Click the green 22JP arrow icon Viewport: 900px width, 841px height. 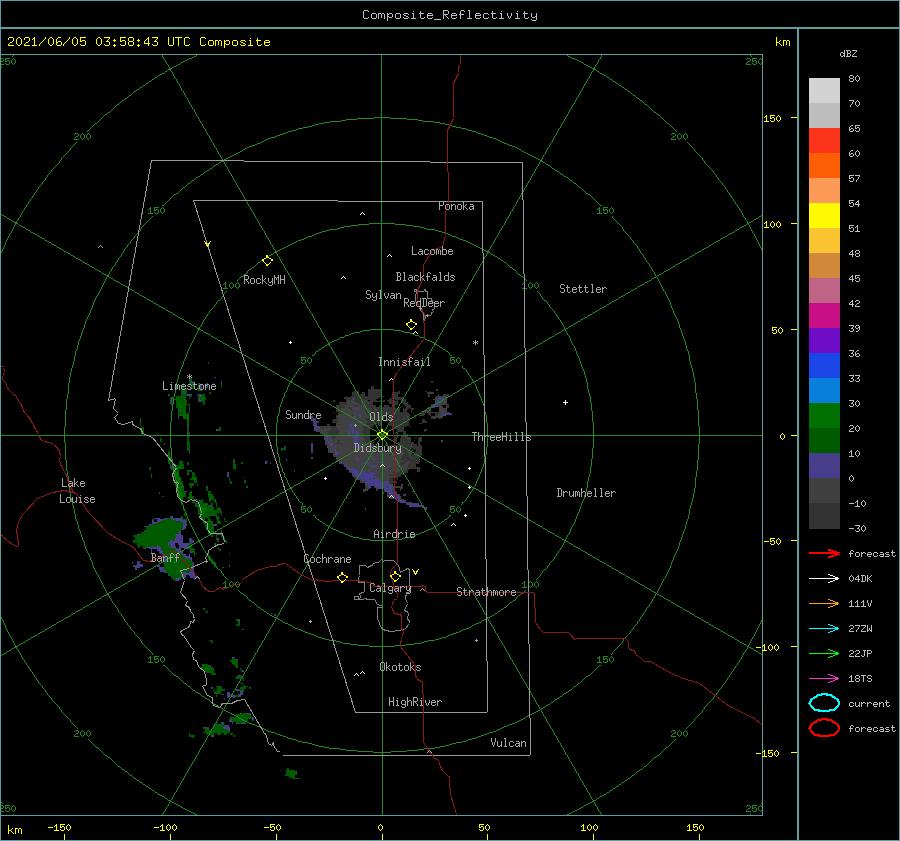pyautogui.click(x=824, y=653)
